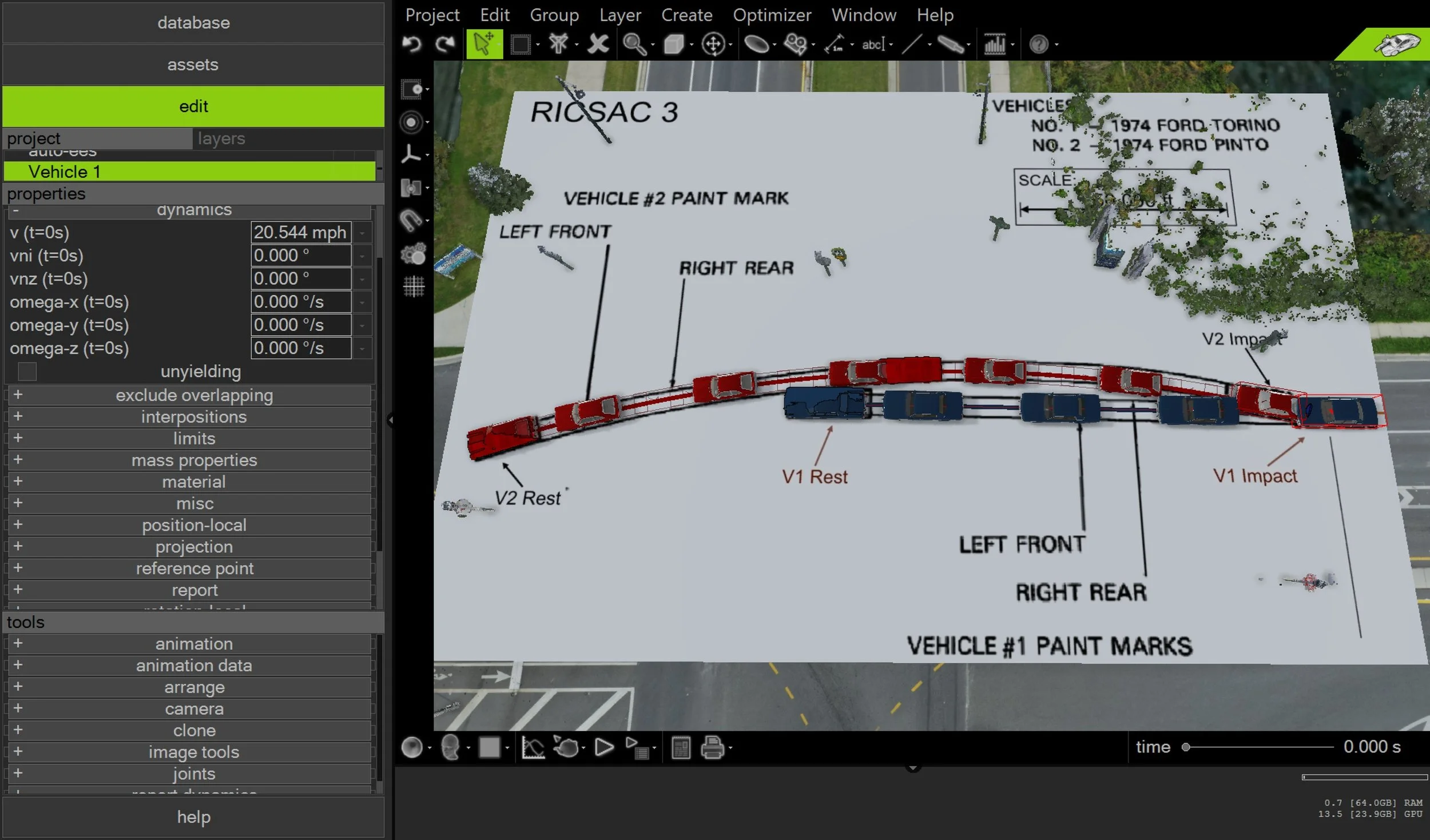Click the v (t=0s) velocity input field
The image size is (1430, 840).
[x=300, y=232]
